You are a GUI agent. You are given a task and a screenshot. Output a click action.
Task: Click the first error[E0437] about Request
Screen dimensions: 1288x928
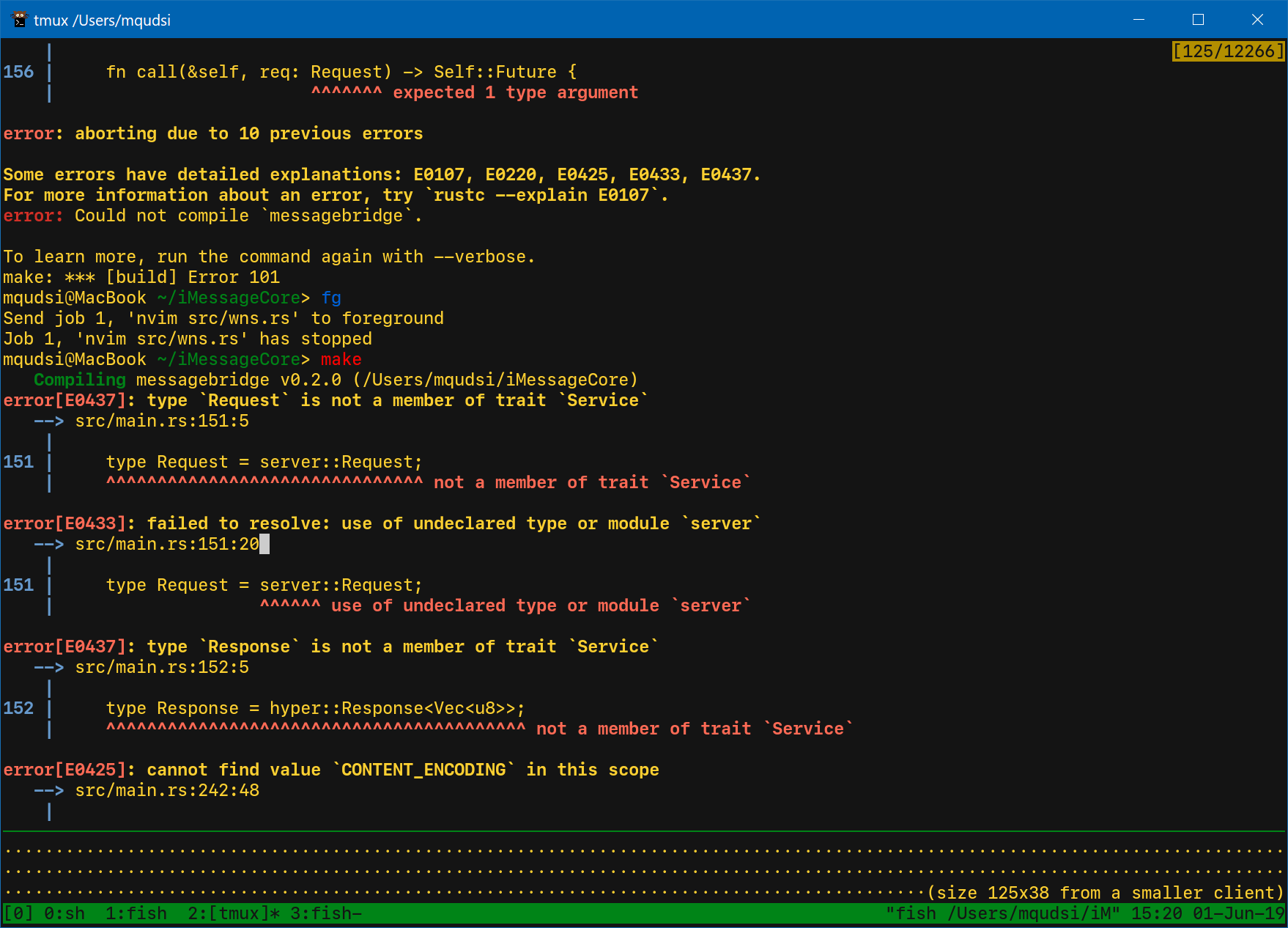326,400
